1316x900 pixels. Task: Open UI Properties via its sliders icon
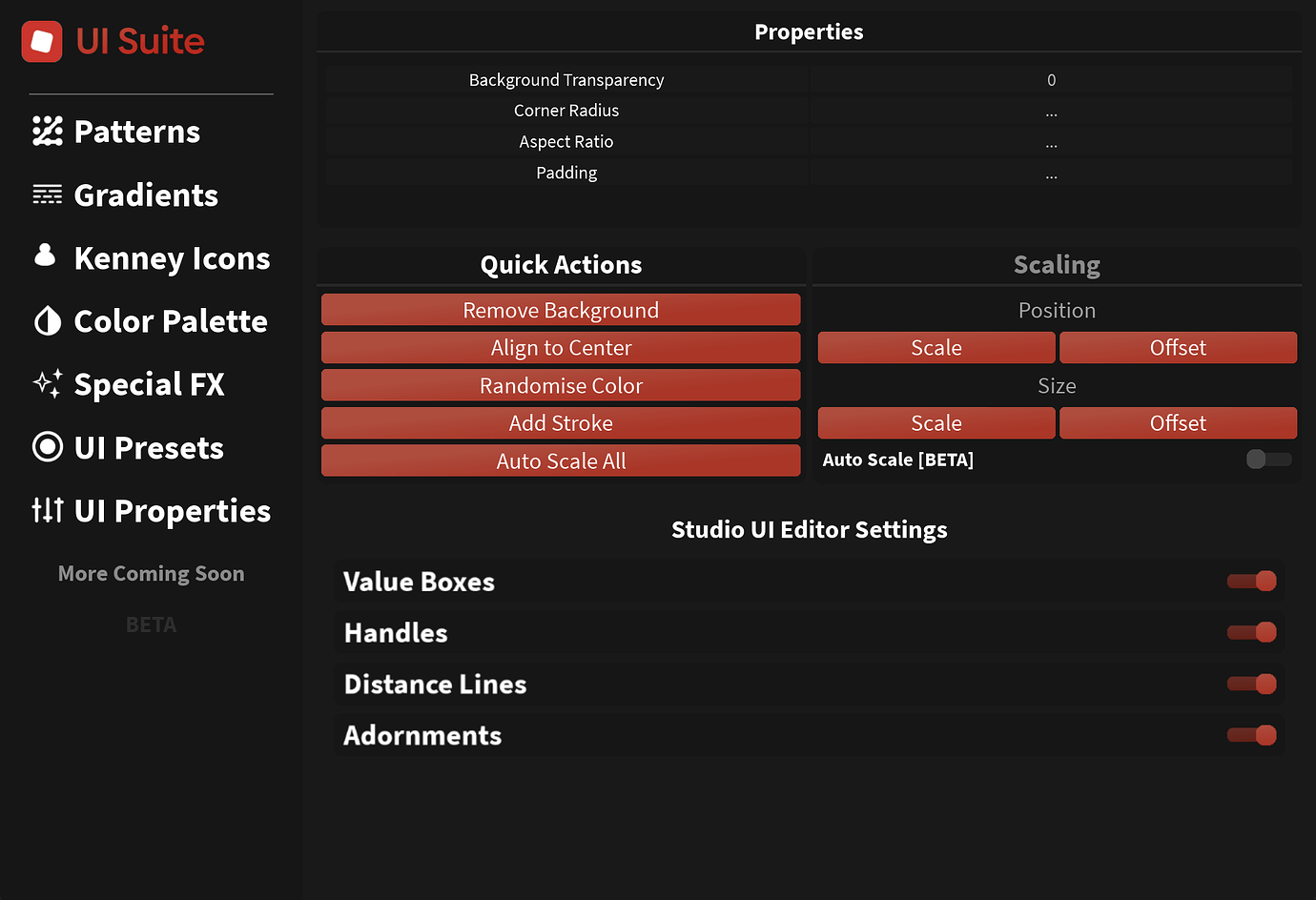(46, 511)
